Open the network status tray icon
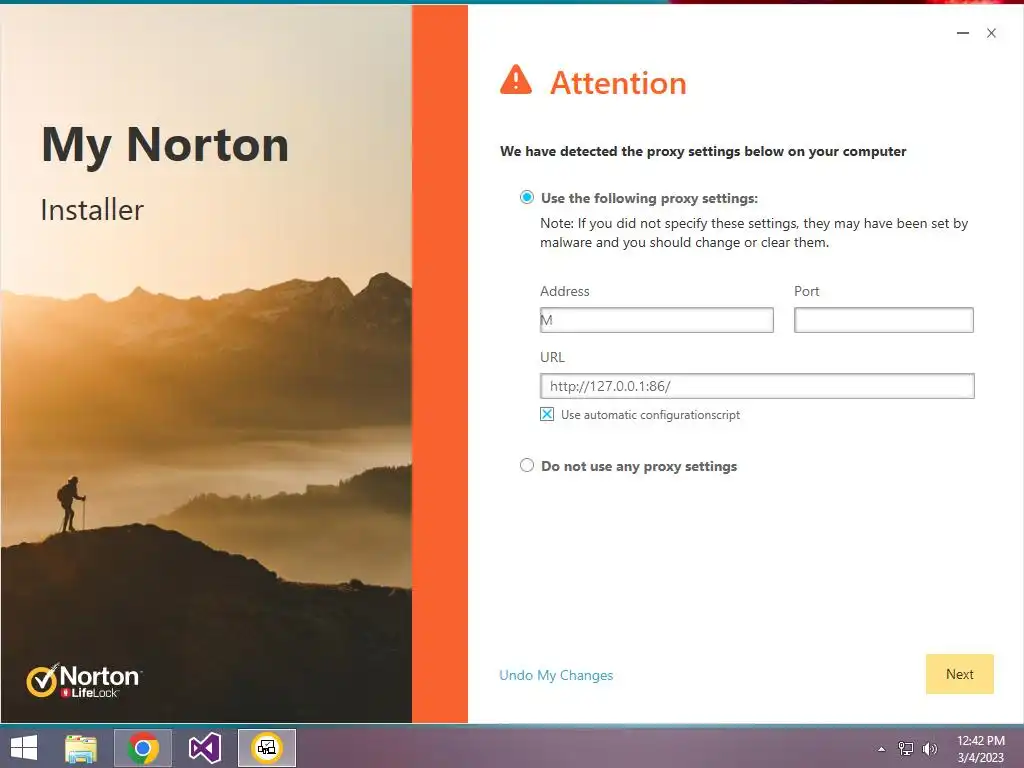This screenshot has height=768, width=1024. point(906,748)
